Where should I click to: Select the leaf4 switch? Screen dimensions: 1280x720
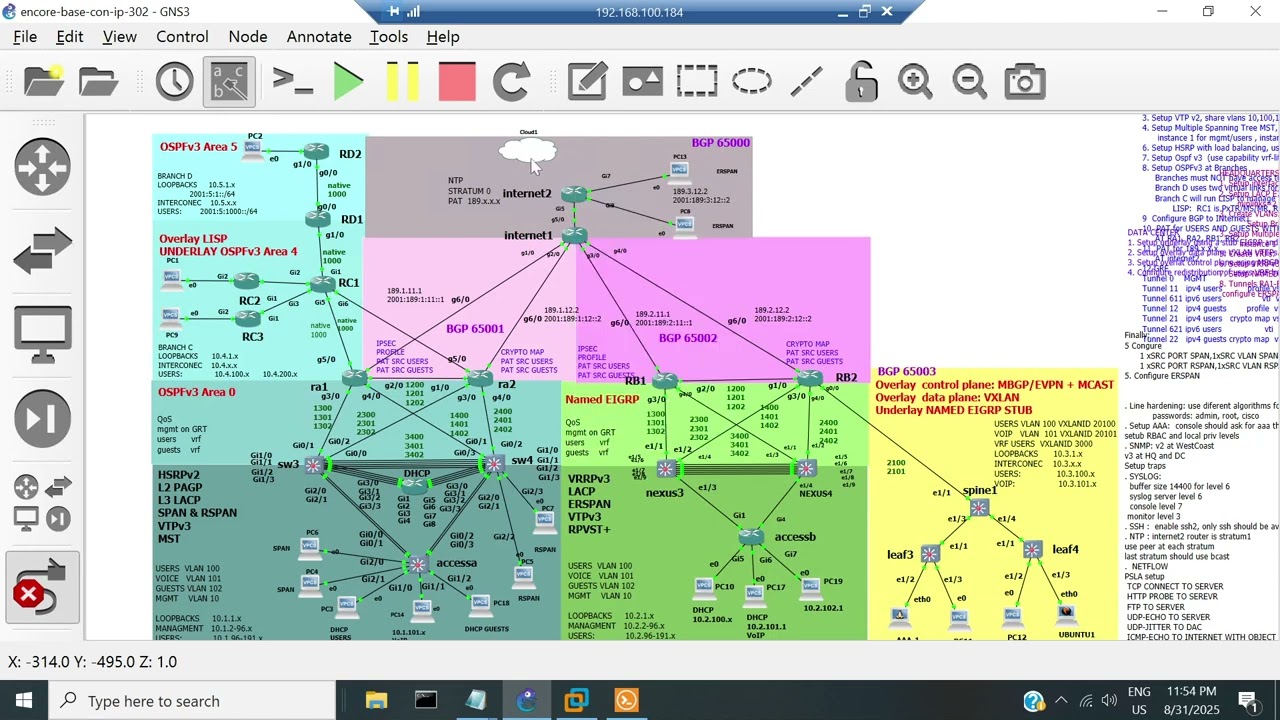tap(1032, 549)
